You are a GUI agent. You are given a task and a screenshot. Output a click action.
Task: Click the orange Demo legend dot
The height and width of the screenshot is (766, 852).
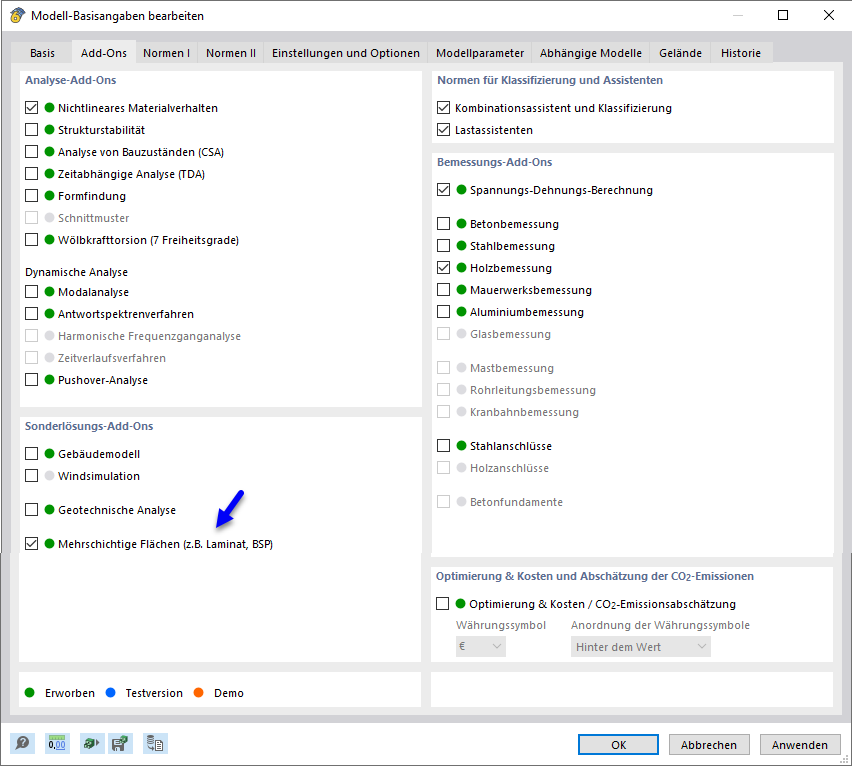pyautogui.click(x=197, y=692)
